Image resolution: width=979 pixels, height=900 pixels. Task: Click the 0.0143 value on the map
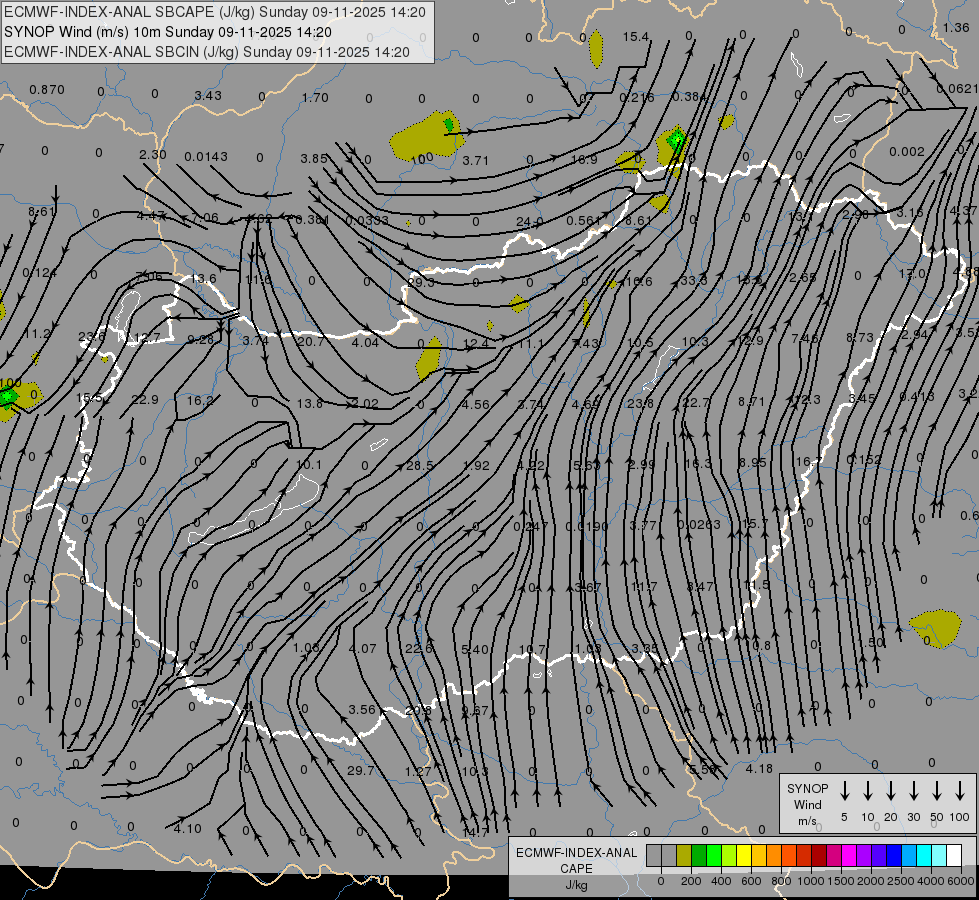tap(206, 157)
